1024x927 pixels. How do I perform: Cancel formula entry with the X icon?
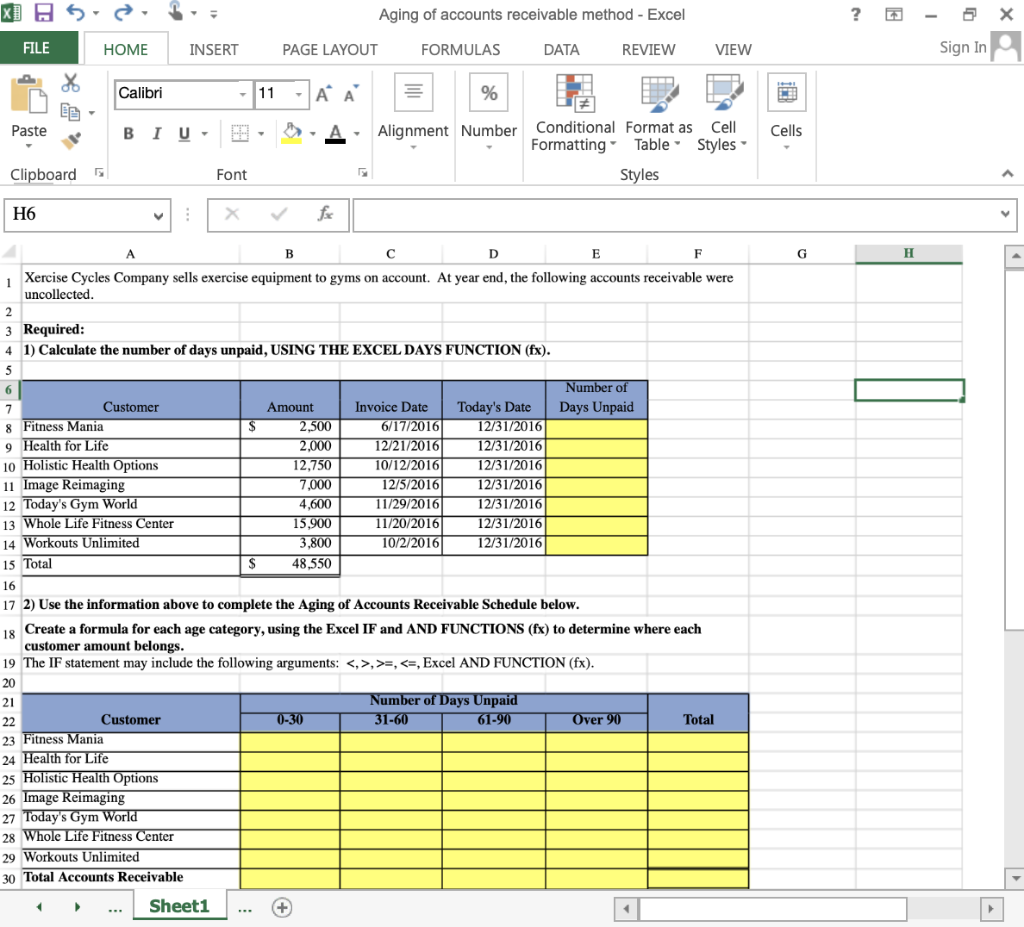(232, 214)
